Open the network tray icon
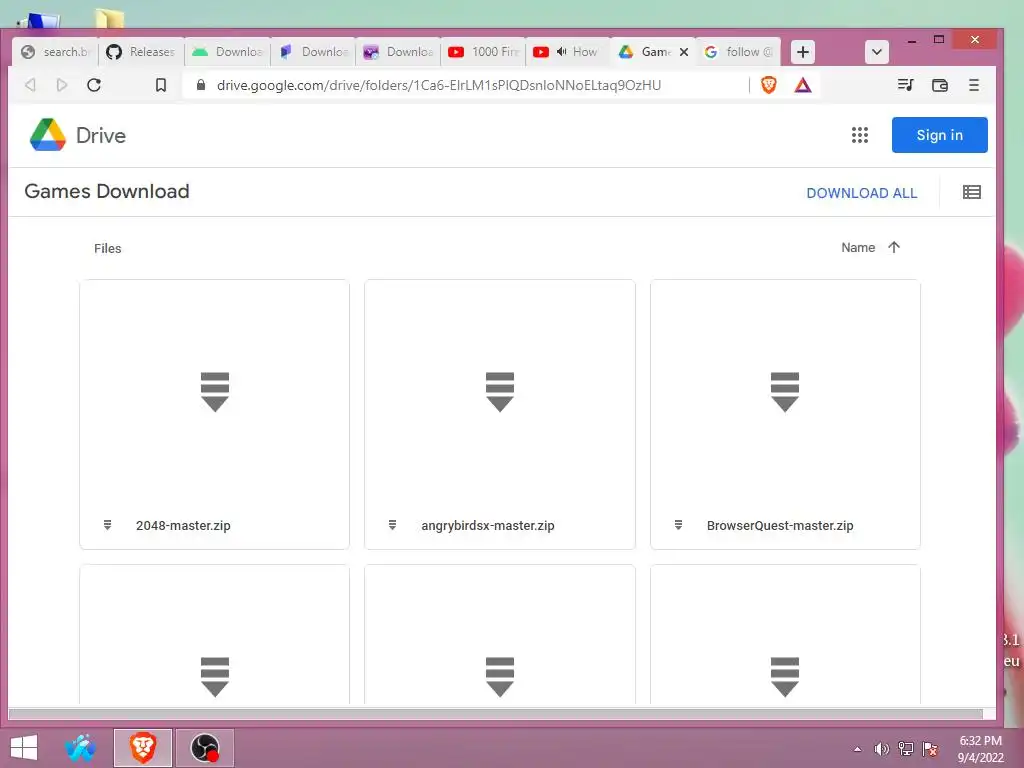 click(906, 748)
